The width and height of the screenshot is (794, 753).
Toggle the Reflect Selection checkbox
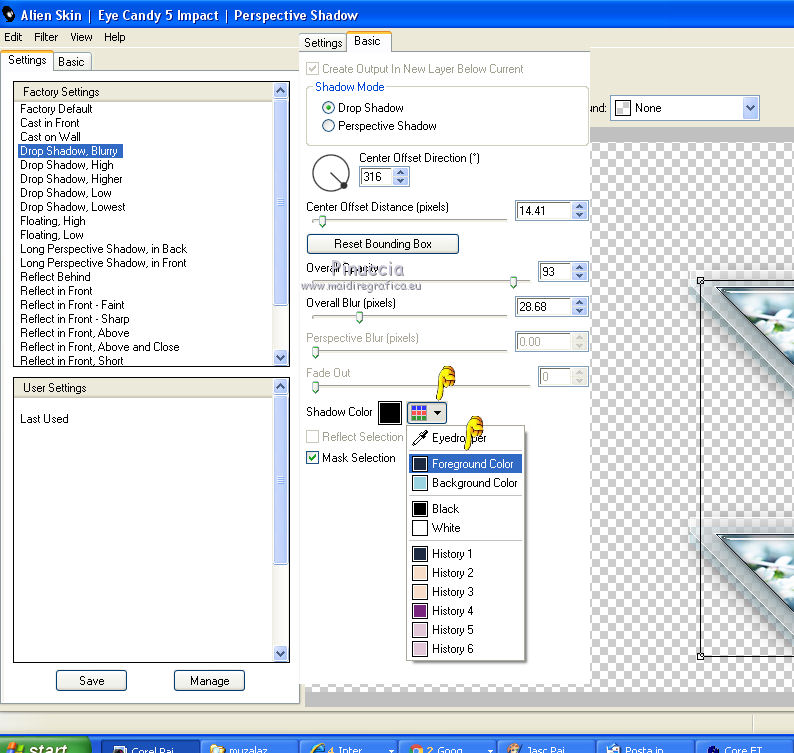312,437
